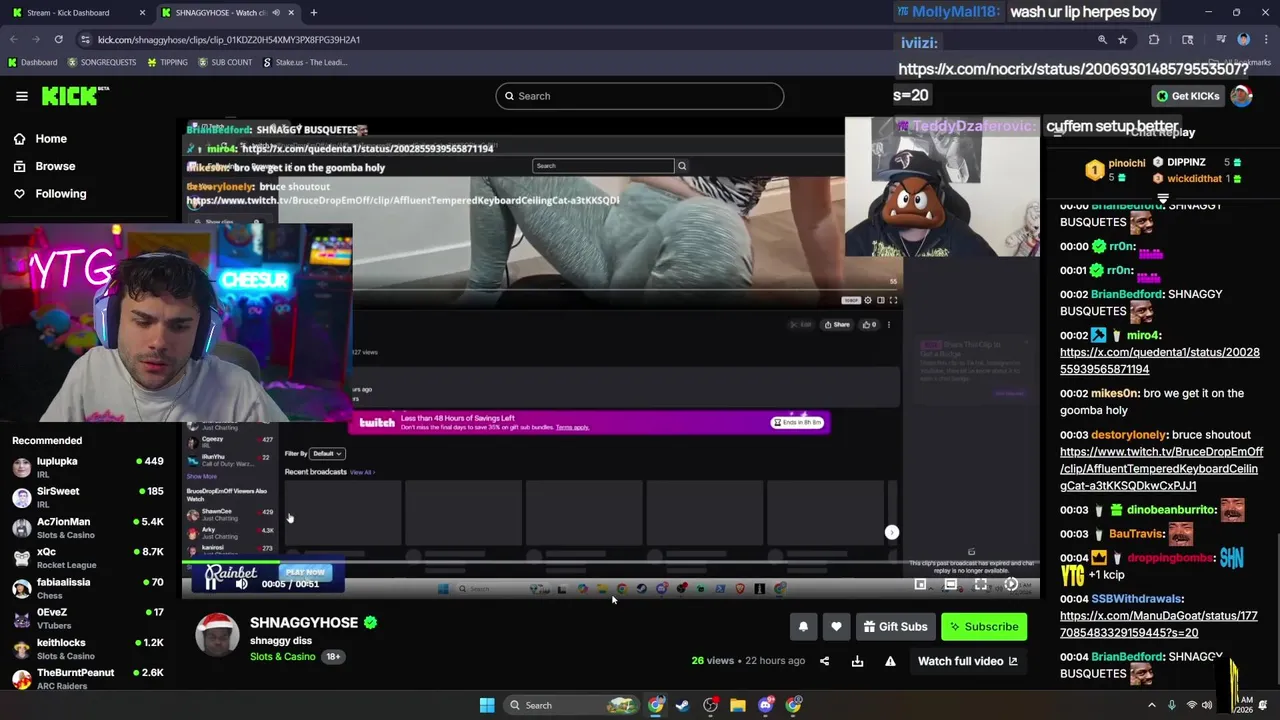Click the Kick search field
1280x720 pixels.
point(640,96)
